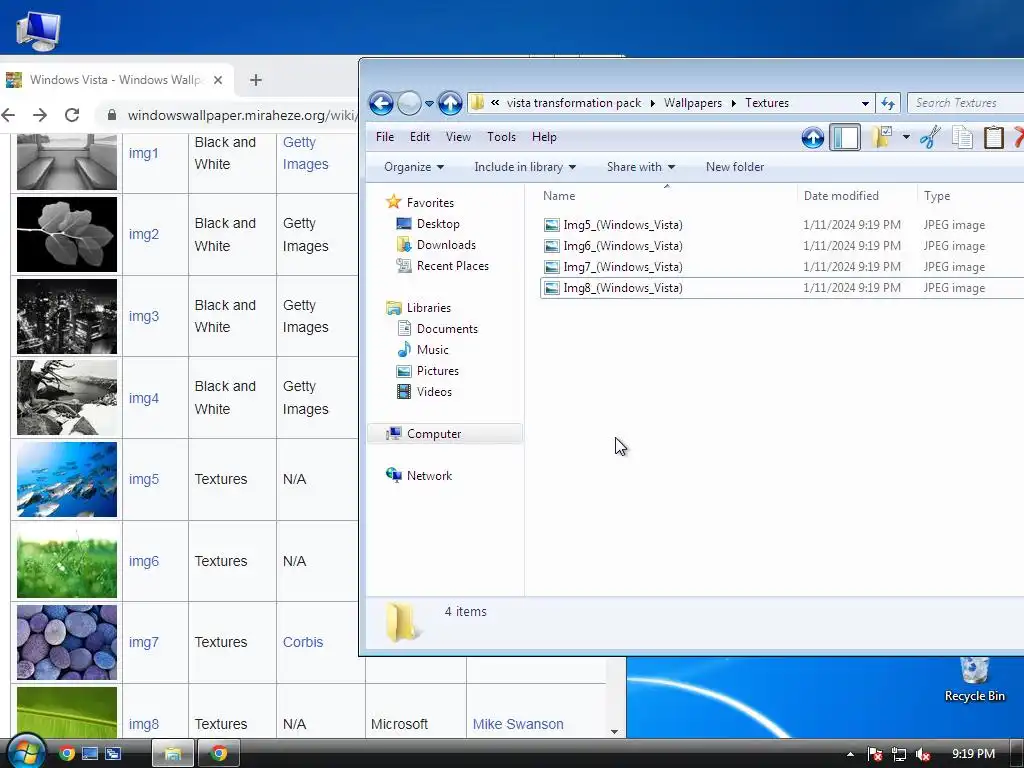1024x768 pixels.
Task: Click the muted volume tray icon
Action: 922,754
